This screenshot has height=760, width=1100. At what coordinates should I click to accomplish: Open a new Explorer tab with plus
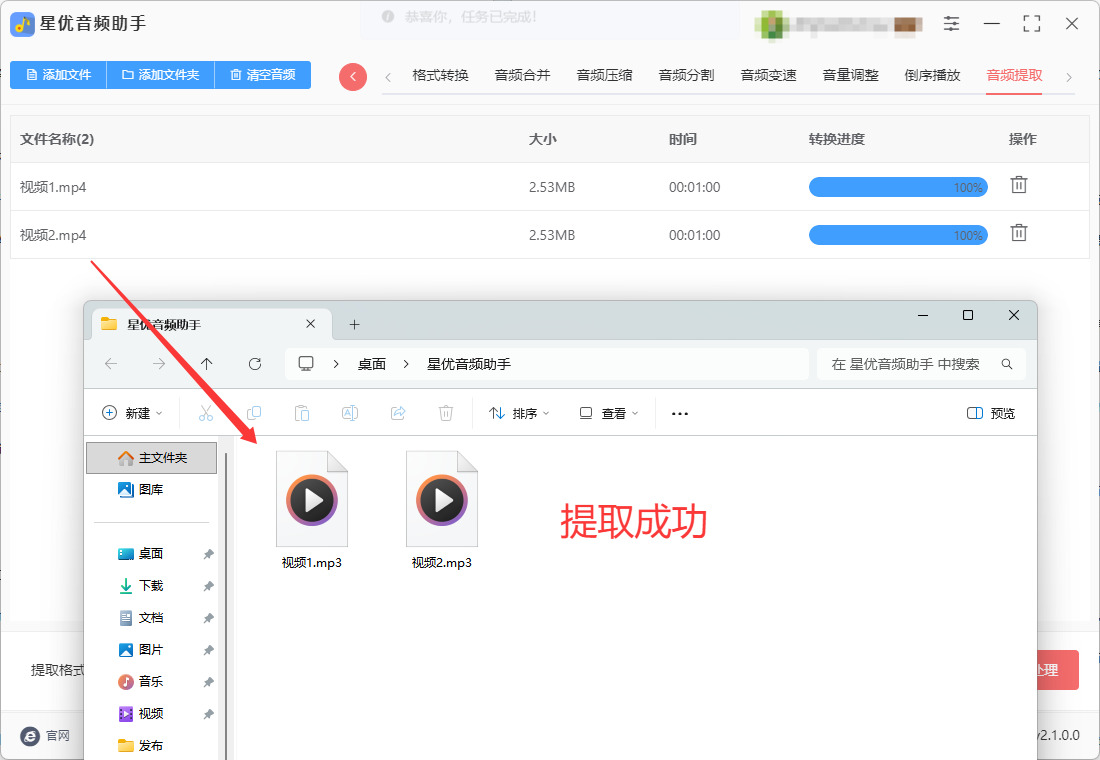click(x=354, y=324)
